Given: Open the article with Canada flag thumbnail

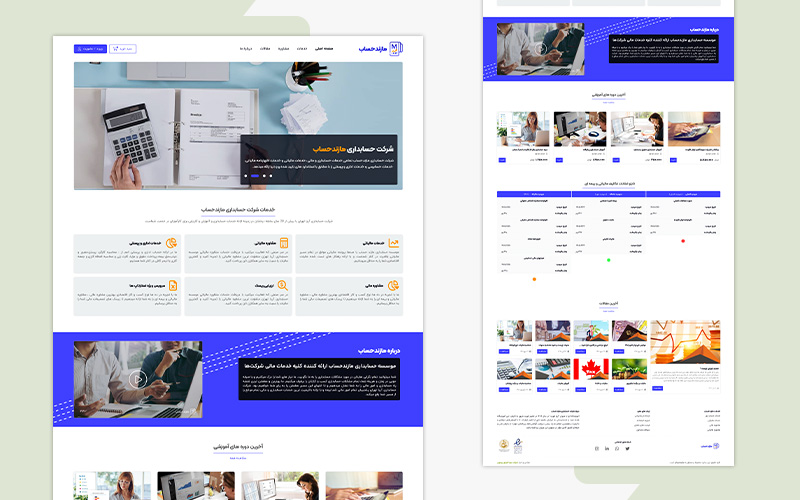Looking at the screenshot, I should point(591,369).
